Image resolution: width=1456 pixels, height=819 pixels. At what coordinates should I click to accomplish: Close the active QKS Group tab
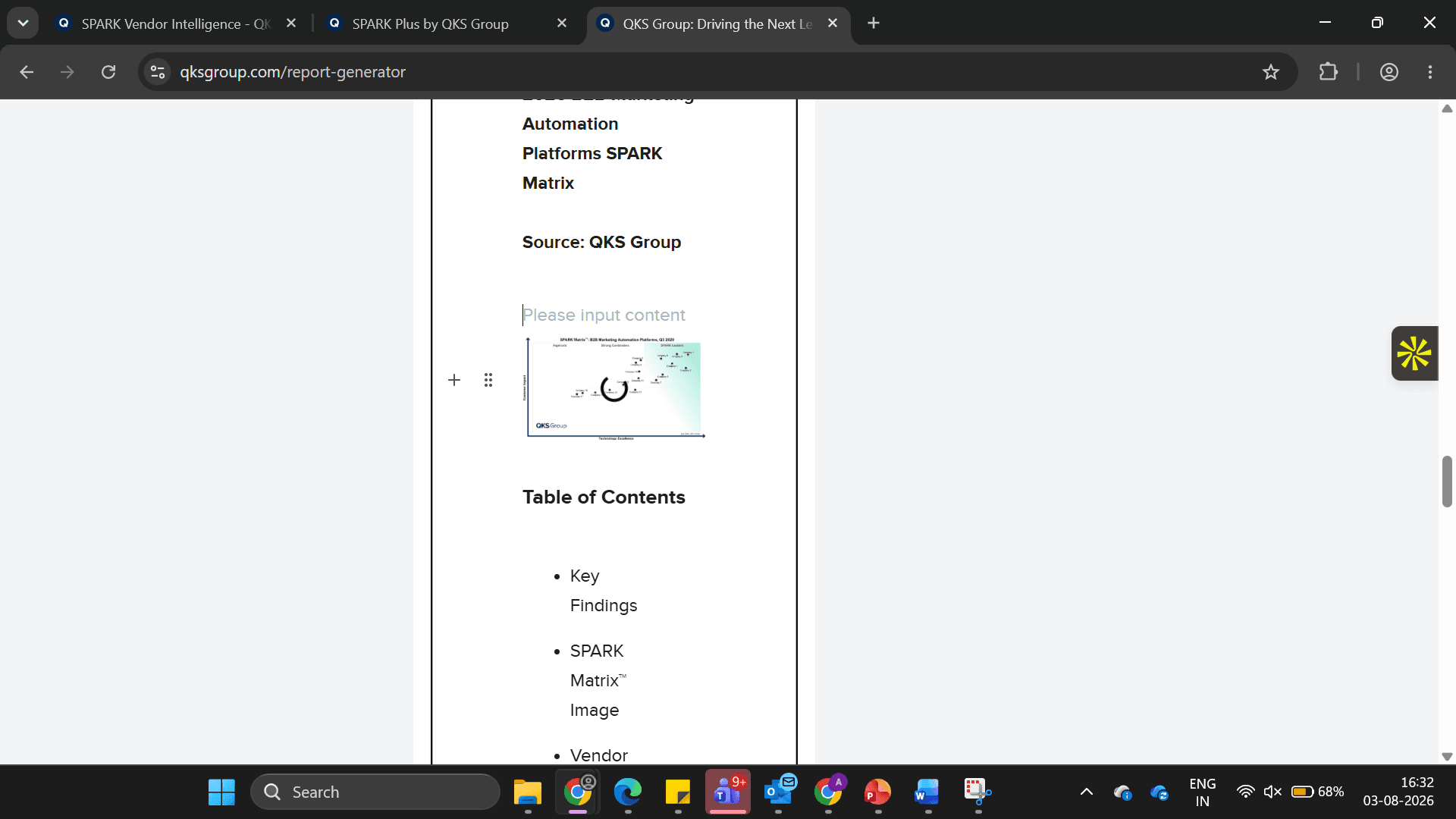point(833,24)
